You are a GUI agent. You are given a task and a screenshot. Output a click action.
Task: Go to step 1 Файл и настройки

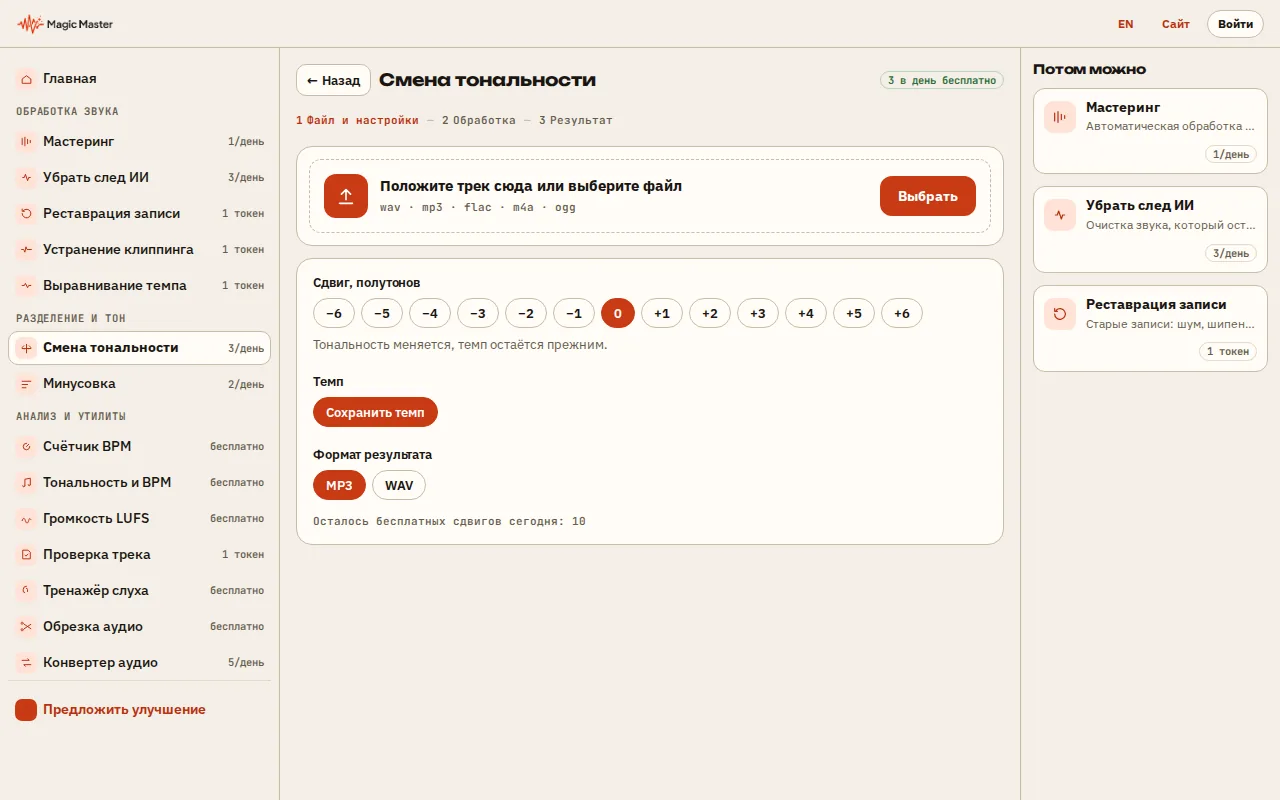click(x=357, y=120)
